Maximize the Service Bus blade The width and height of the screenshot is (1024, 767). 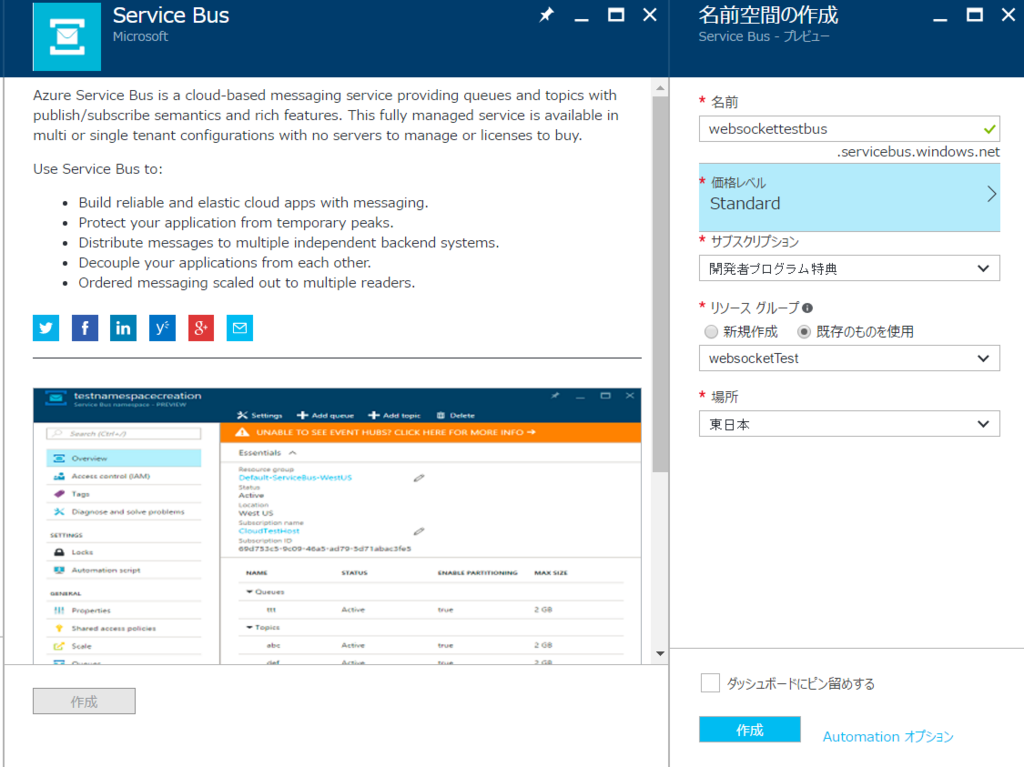coord(616,14)
